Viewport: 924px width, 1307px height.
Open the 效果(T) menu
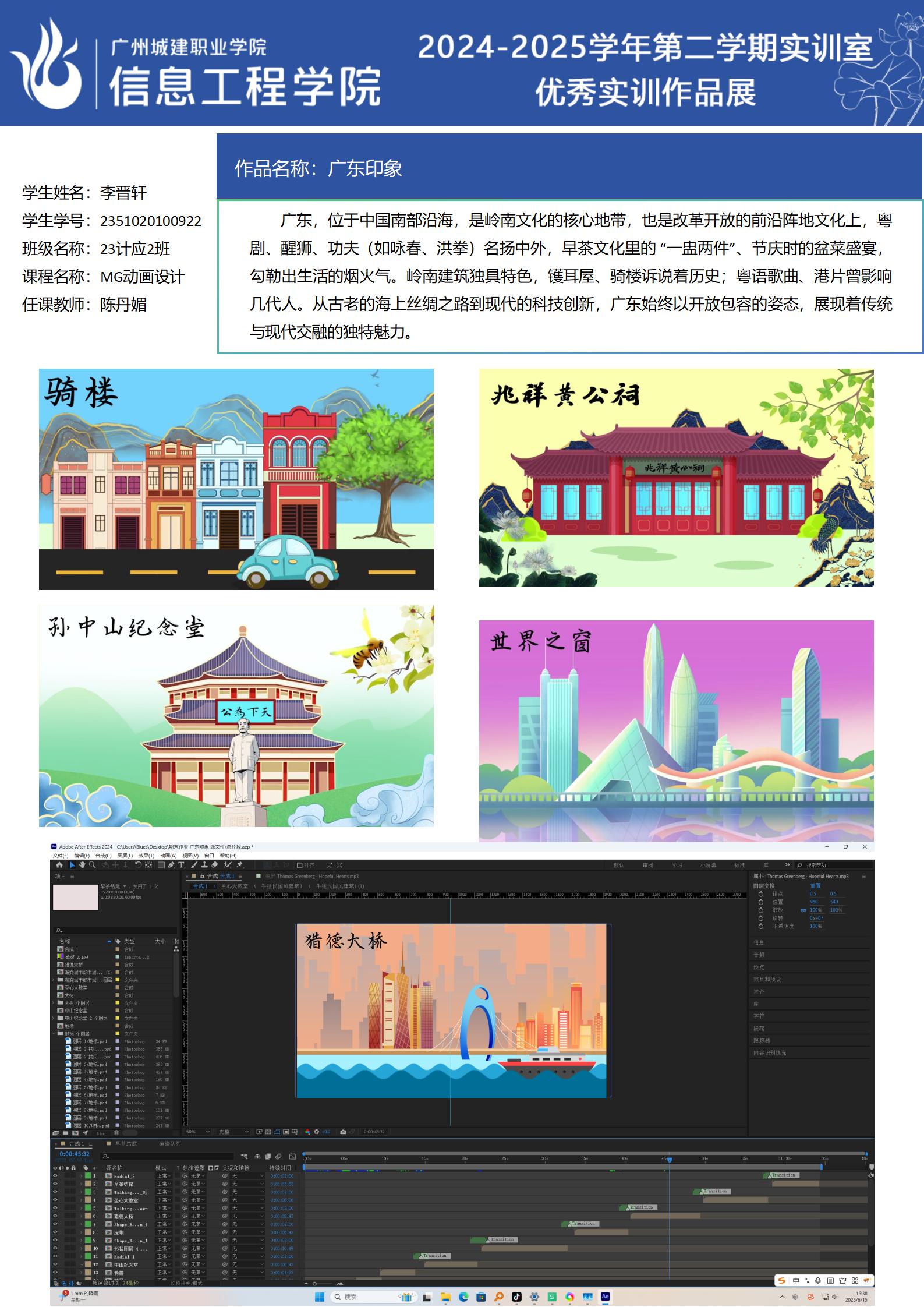click(146, 856)
